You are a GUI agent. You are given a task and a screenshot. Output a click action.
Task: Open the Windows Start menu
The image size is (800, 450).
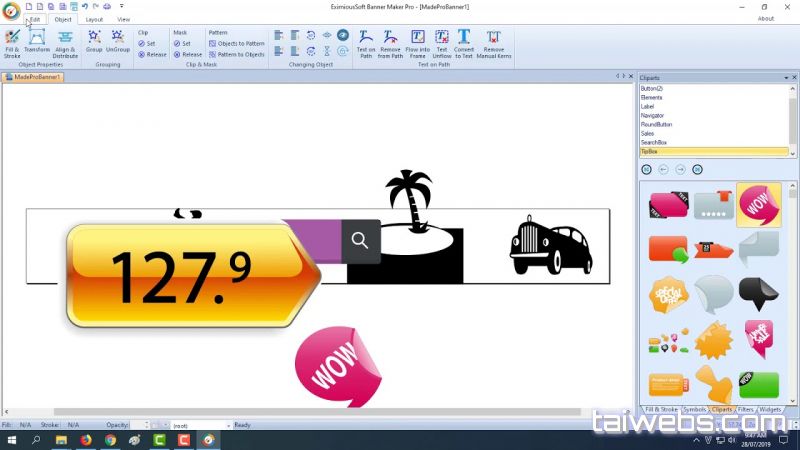10,439
